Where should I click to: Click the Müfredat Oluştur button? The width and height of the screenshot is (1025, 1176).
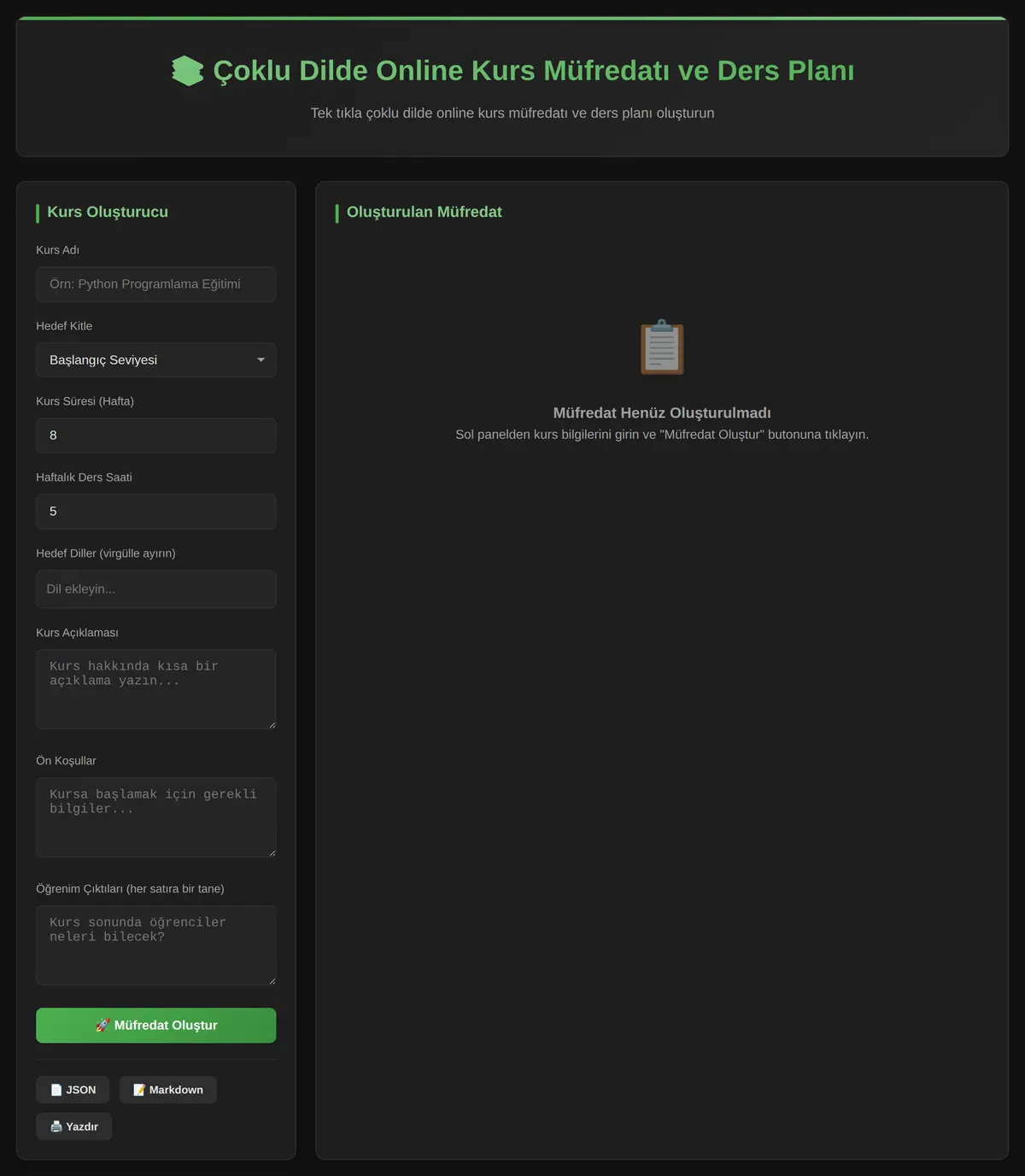coord(155,1026)
